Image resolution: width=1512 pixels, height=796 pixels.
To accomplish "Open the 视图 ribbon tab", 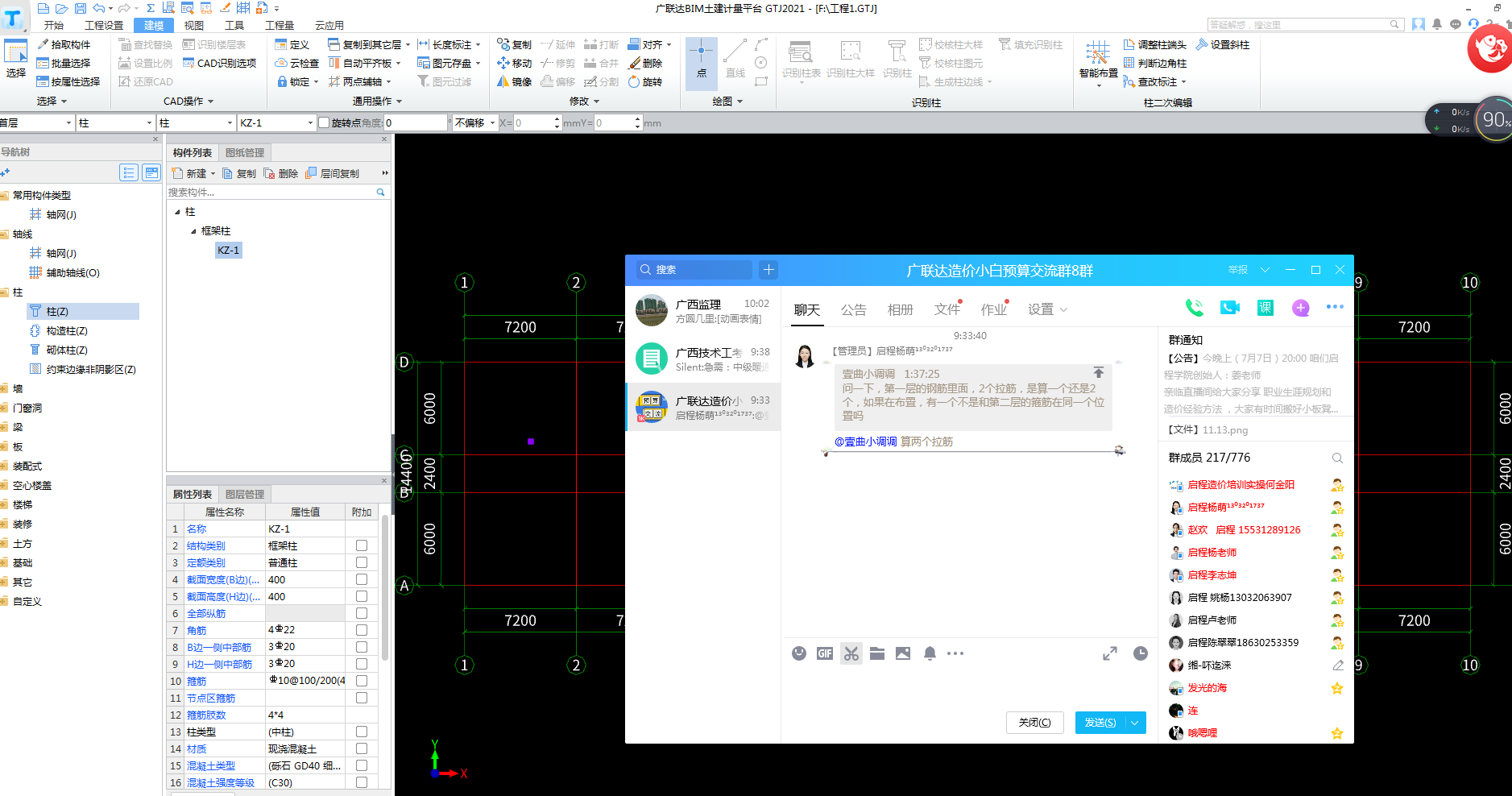I will tap(194, 25).
